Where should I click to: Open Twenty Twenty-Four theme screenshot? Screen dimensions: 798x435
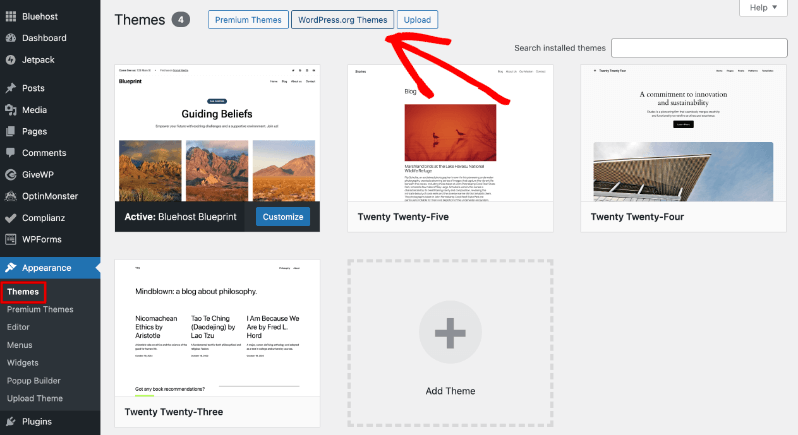[x=683, y=133]
